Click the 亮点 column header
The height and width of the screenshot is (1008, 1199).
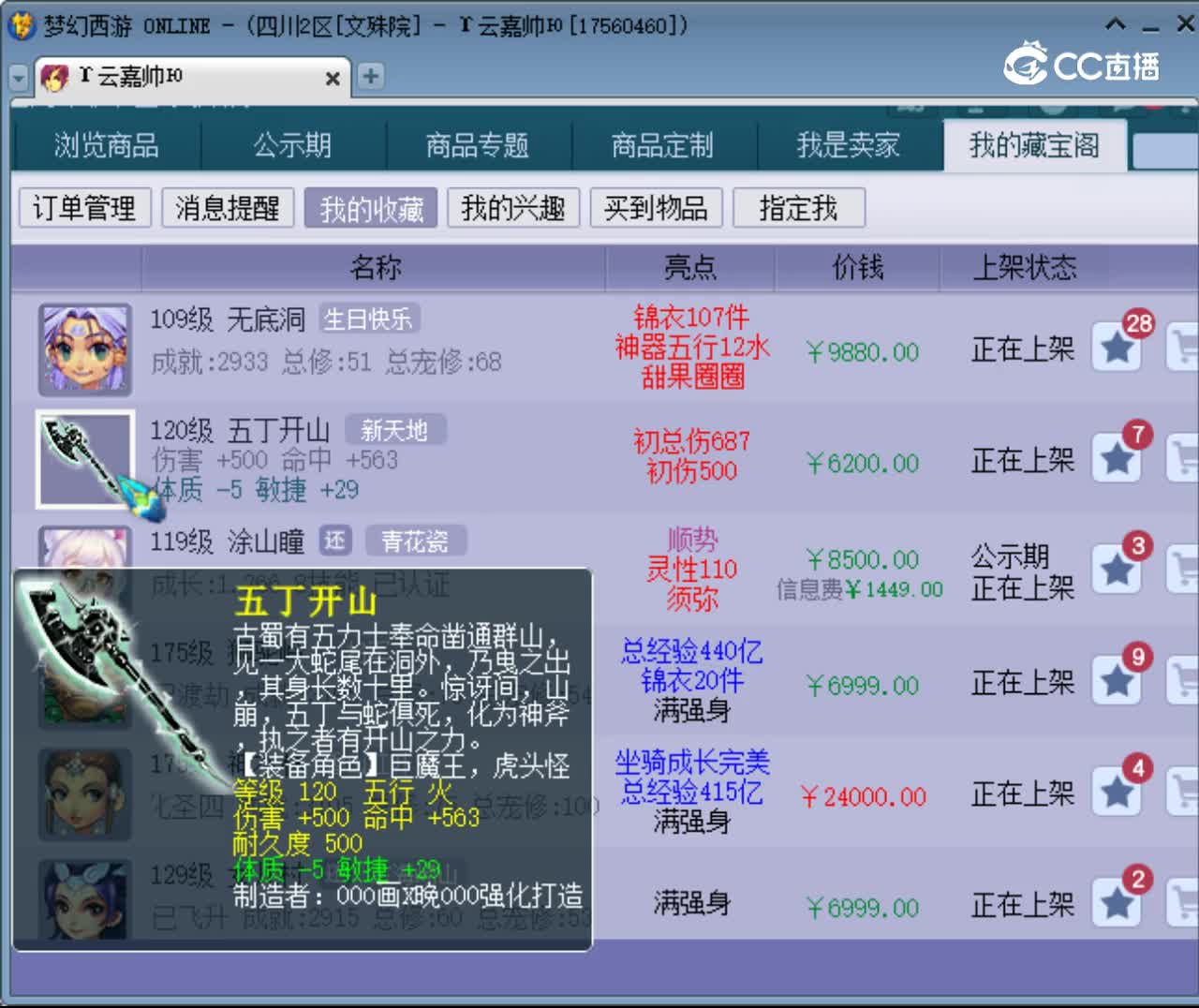(x=690, y=268)
